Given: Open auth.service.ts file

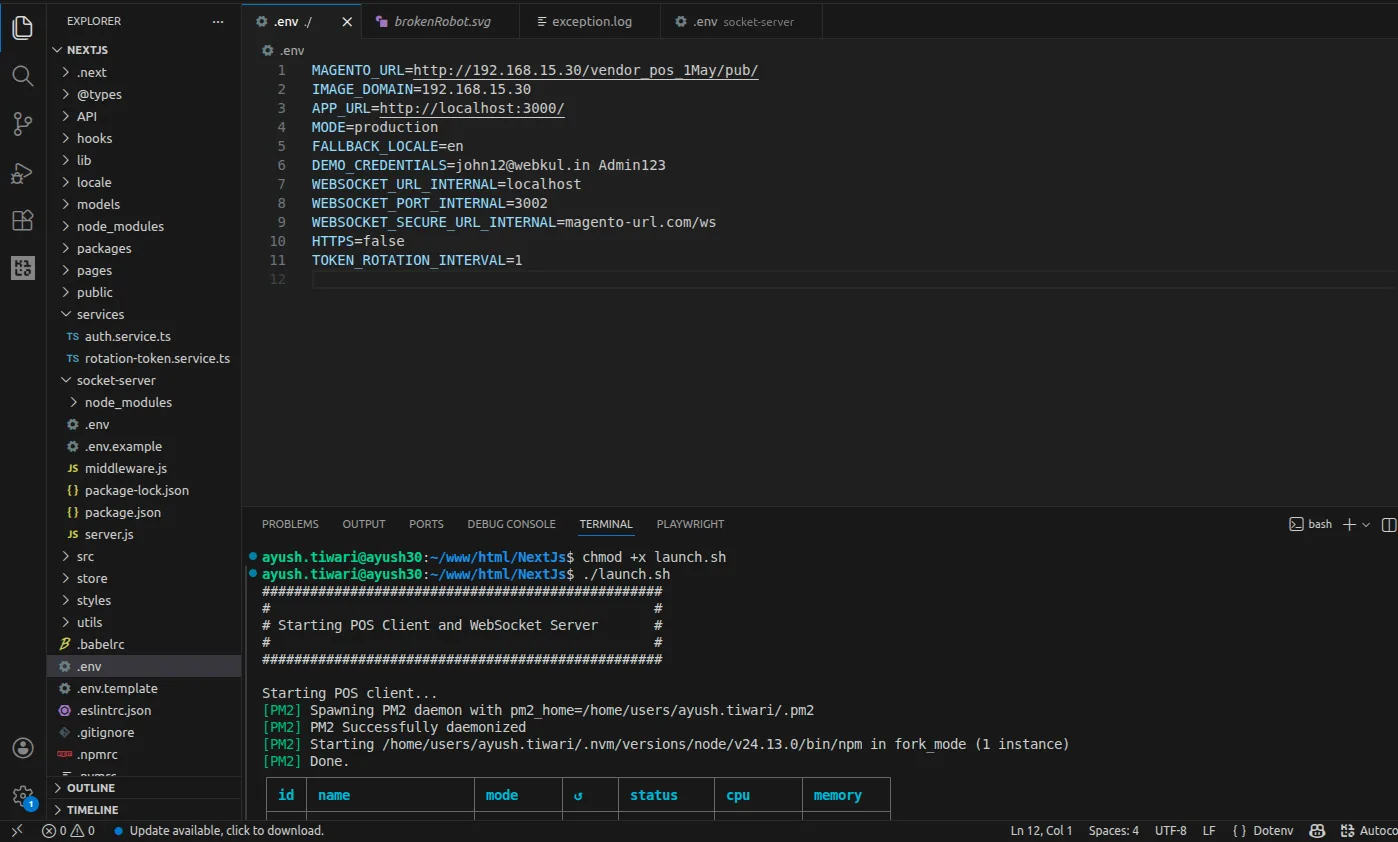Looking at the screenshot, I should click(144, 336).
